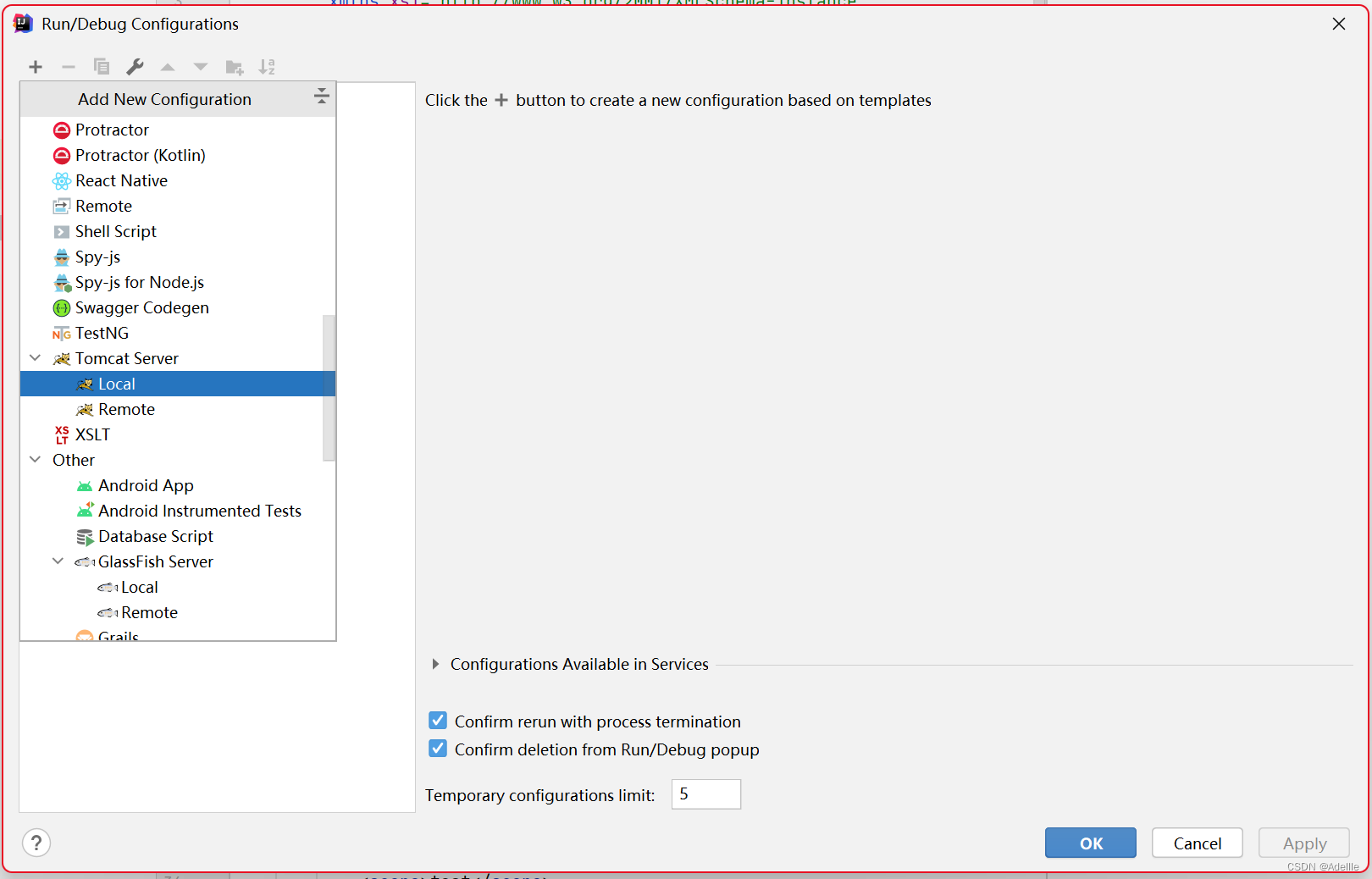This screenshot has width=1372, height=879.
Task: Click the Add New Configuration header title
Action: click(x=165, y=99)
